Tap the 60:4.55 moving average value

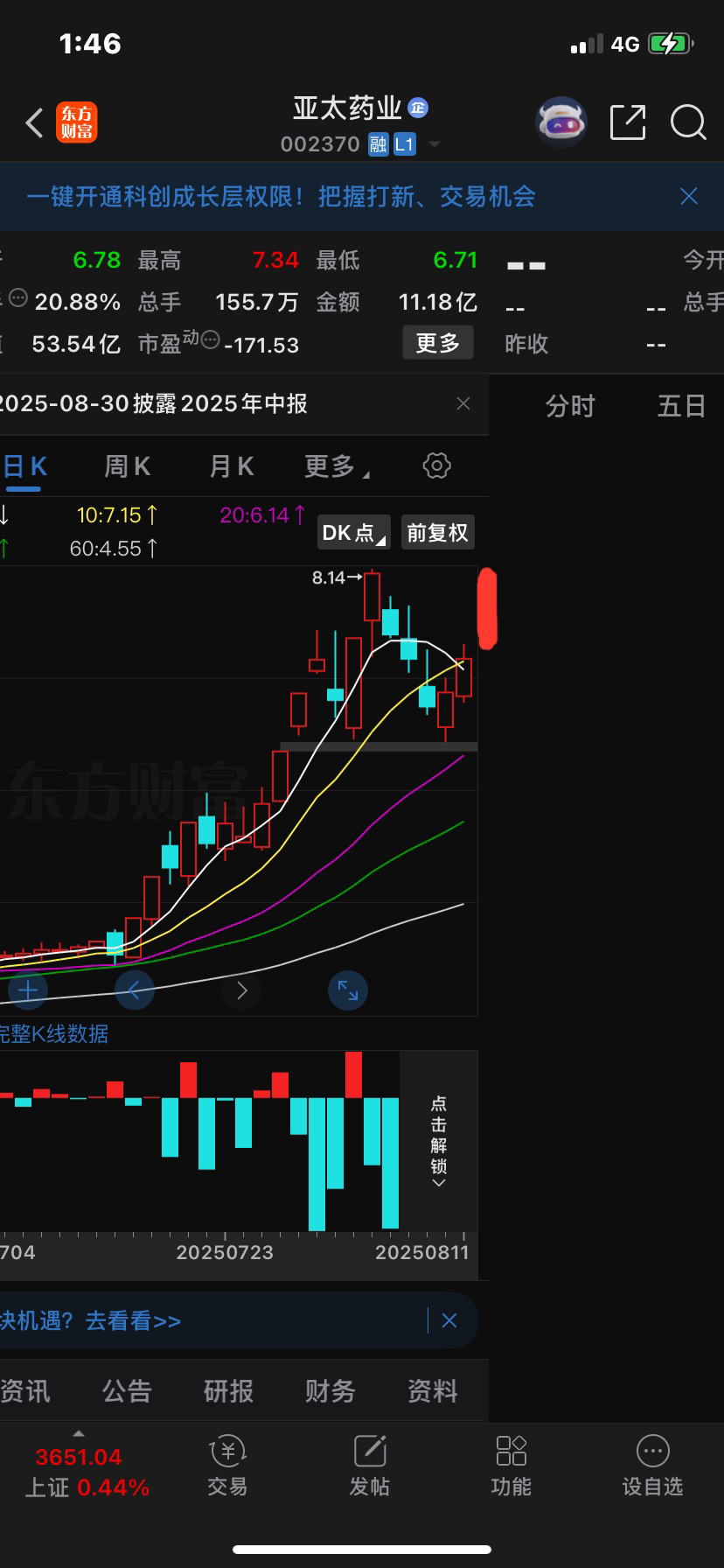[114, 549]
